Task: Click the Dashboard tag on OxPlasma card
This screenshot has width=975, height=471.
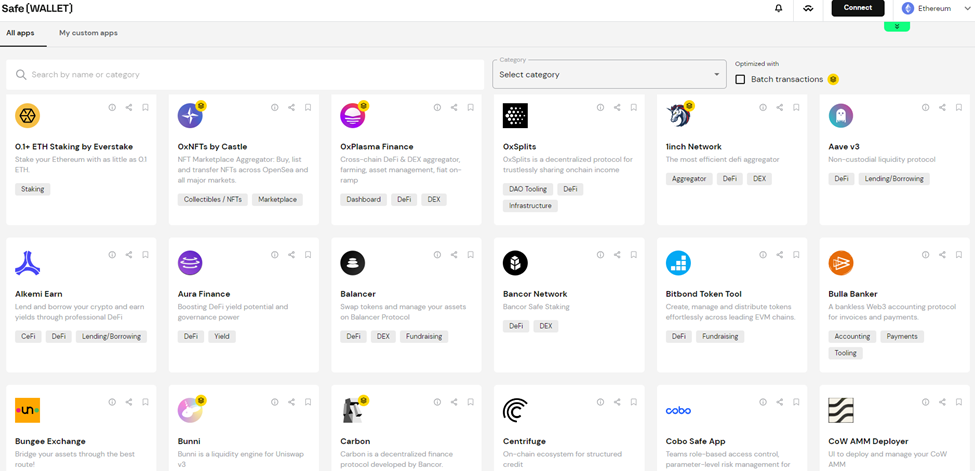Action: tap(364, 200)
